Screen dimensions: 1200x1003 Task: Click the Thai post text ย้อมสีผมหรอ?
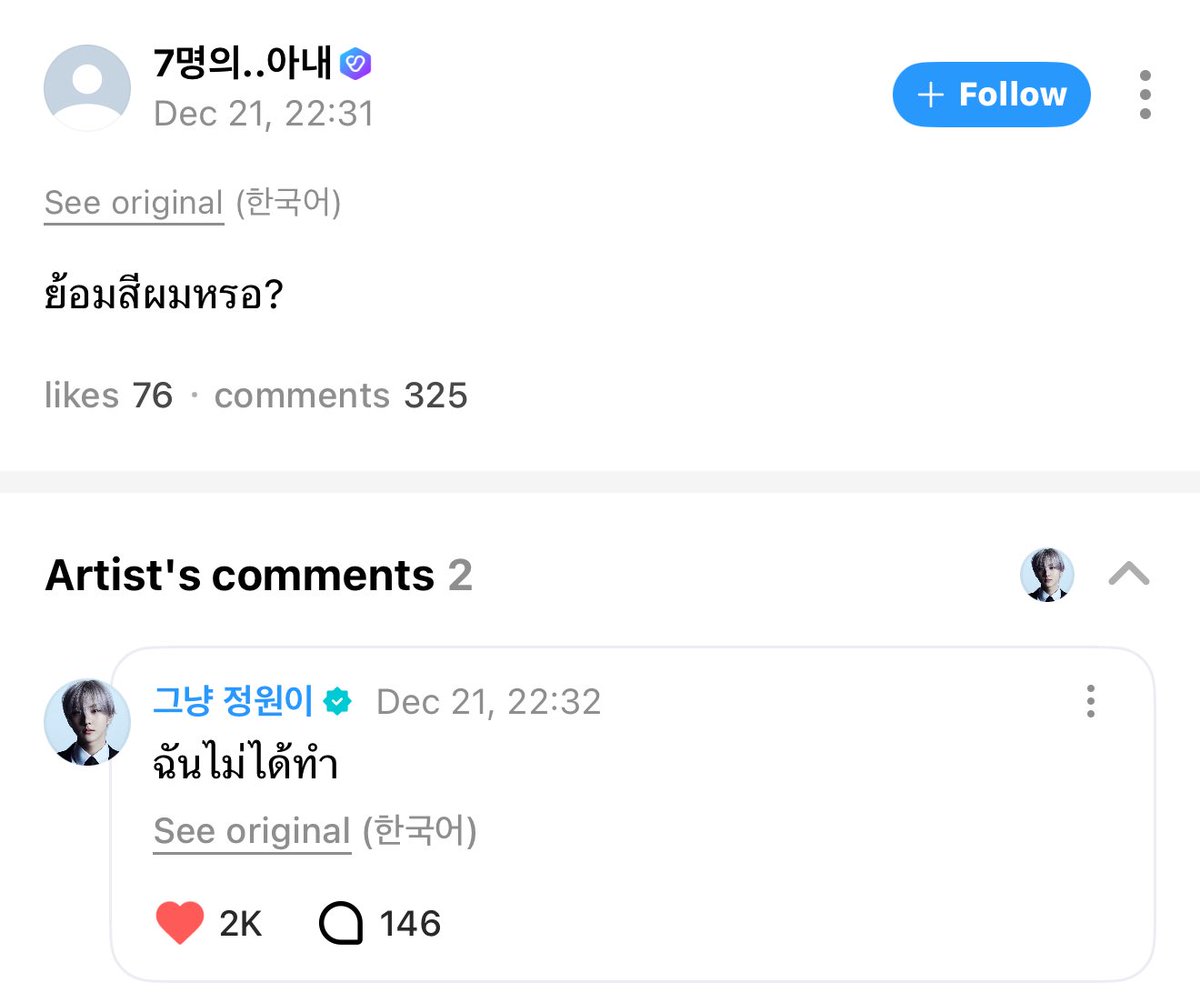click(164, 297)
